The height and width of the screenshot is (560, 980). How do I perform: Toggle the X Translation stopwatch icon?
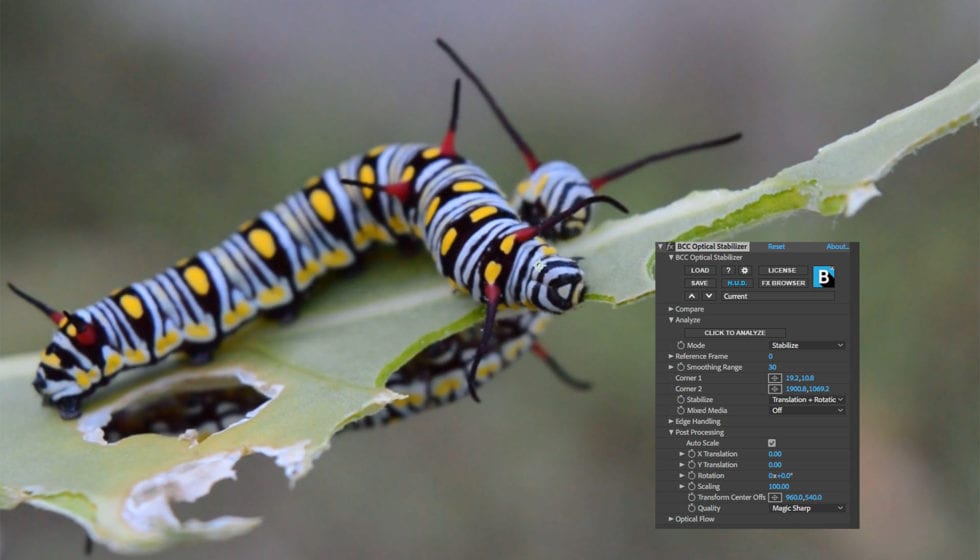(692, 454)
